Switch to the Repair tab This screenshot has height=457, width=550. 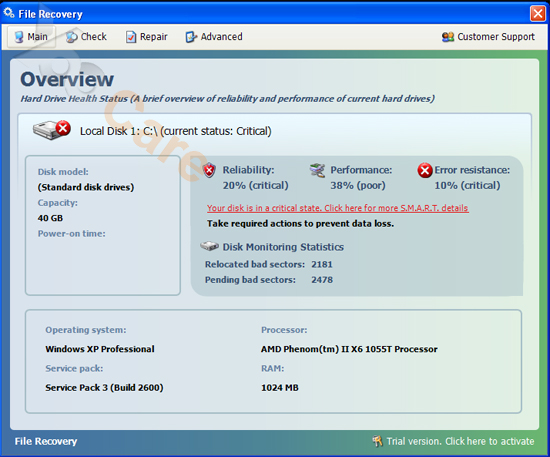coord(147,37)
